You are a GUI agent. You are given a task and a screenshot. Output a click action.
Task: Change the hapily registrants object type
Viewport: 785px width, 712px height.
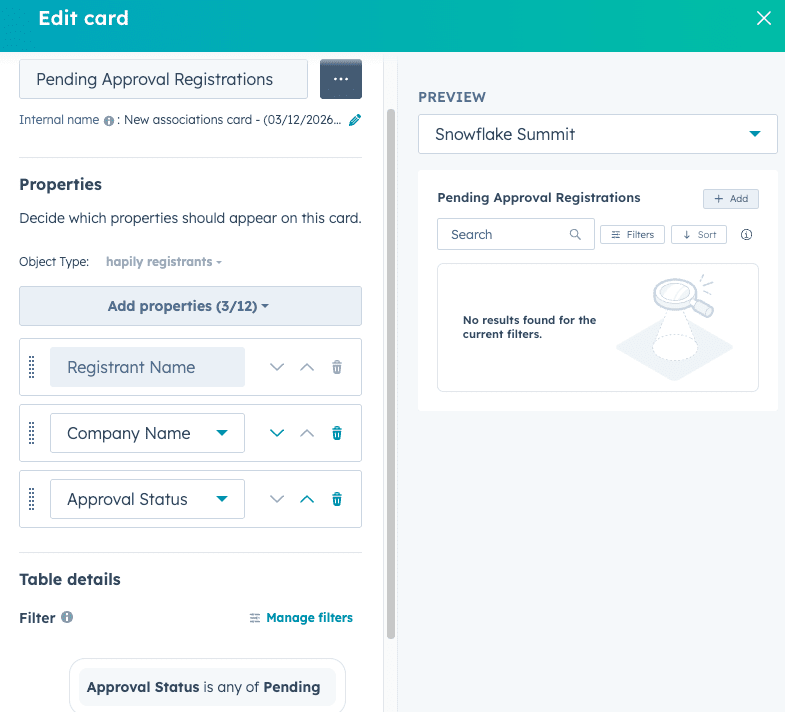(x=164, y=262)
